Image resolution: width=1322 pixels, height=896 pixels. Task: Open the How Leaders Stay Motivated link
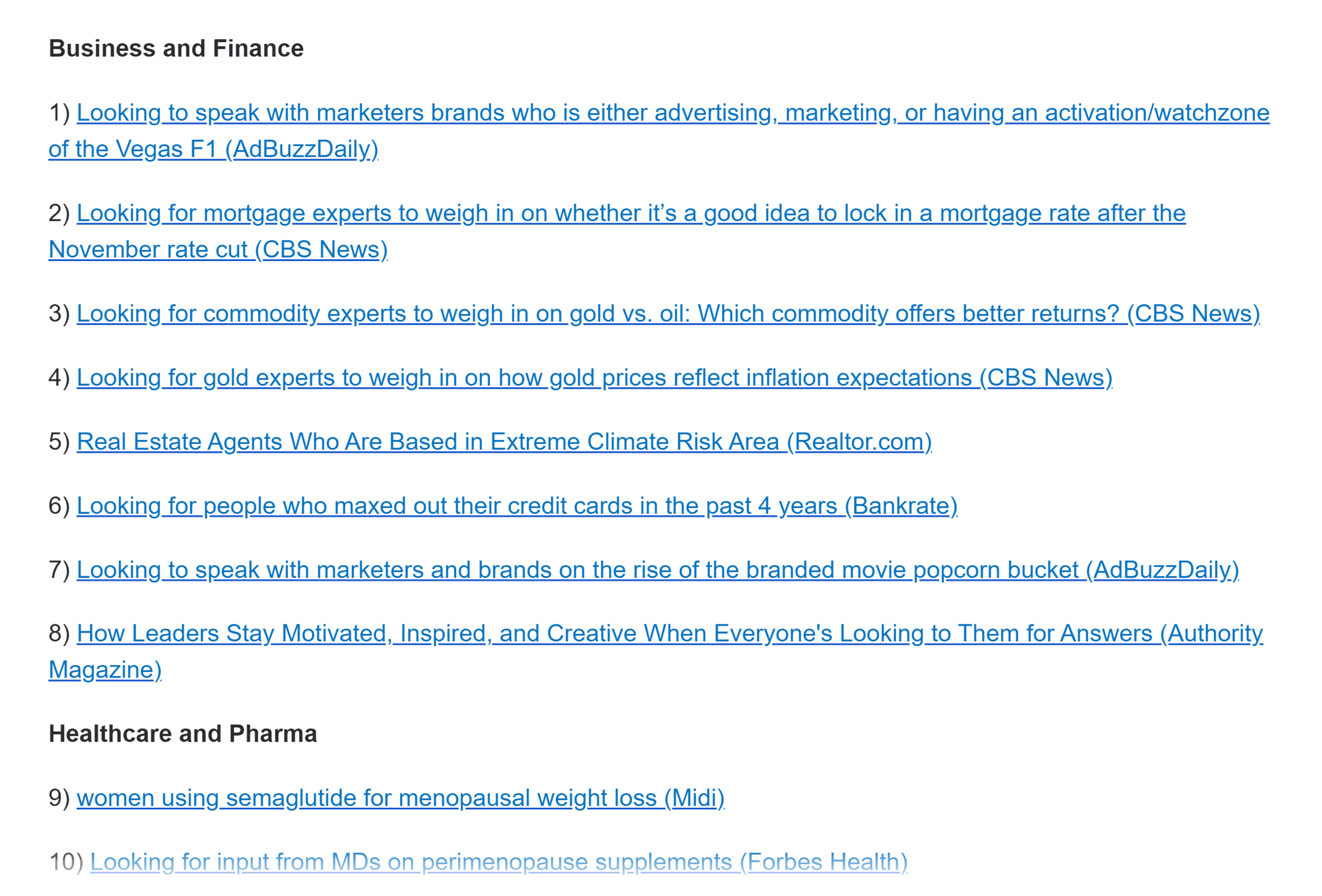[x=669, y=634]
